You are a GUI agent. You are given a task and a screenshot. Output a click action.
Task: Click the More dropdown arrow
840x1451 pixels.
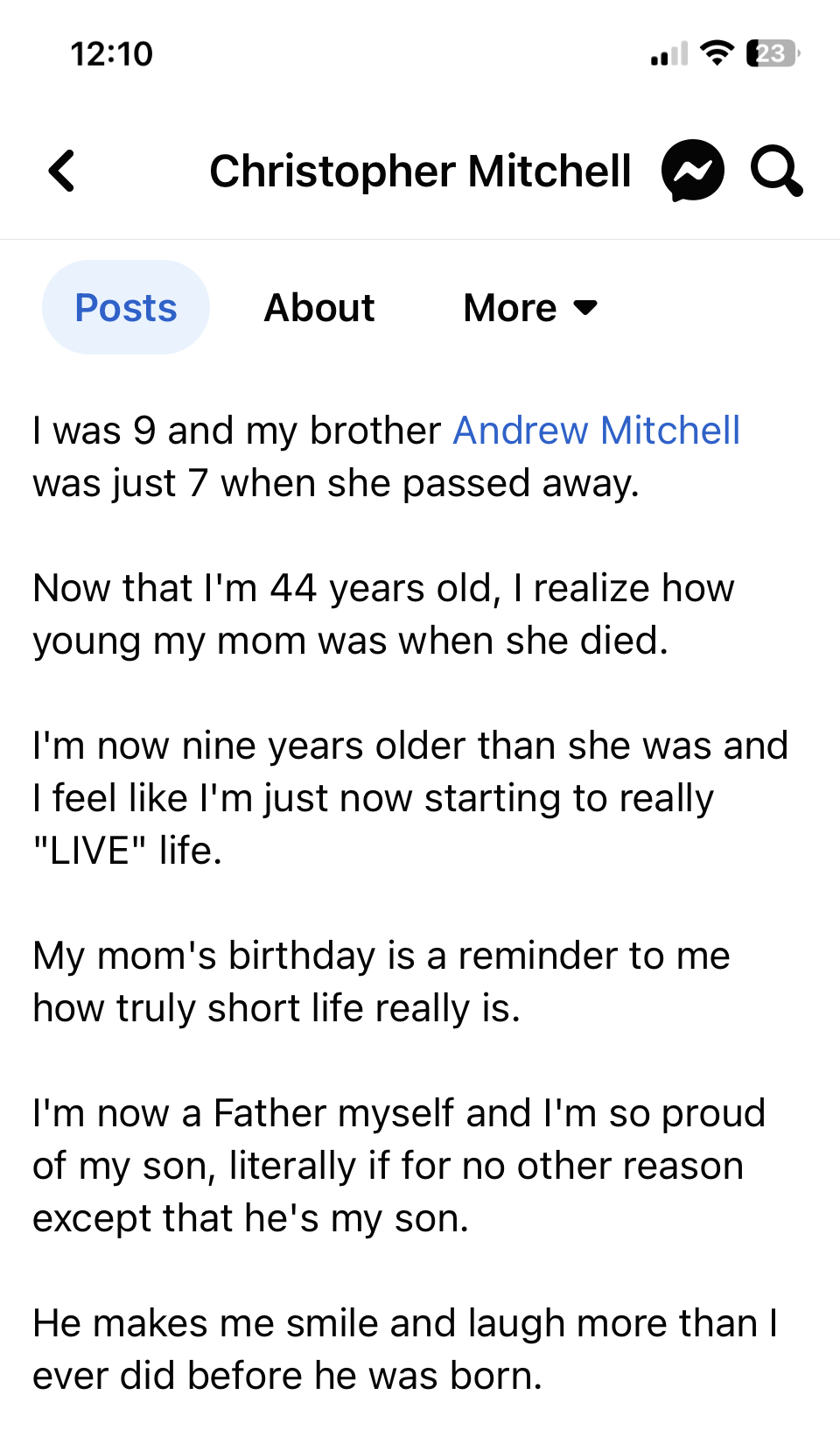tap(585, 308)
